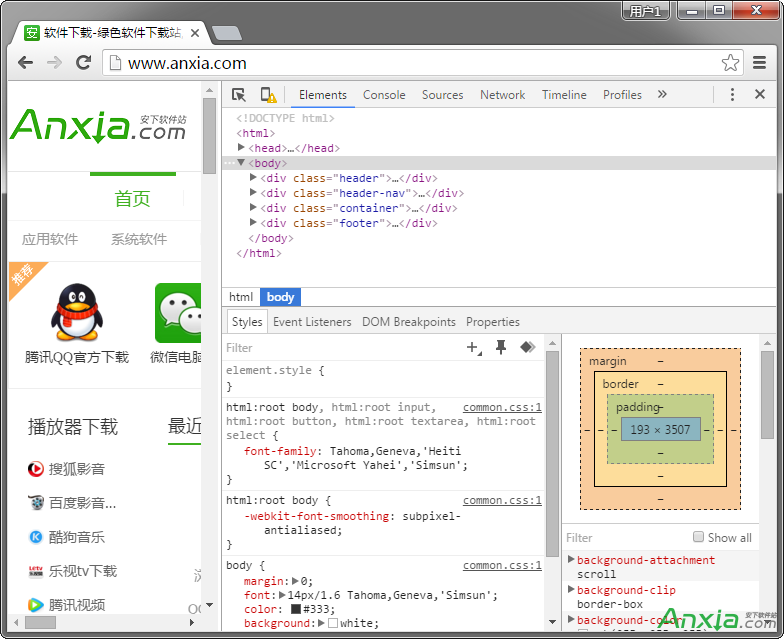Open the Profiles tab
Image resolution: width=784 pixels, height=639 pixels.
pyautogui.click(x=622, y=94)
